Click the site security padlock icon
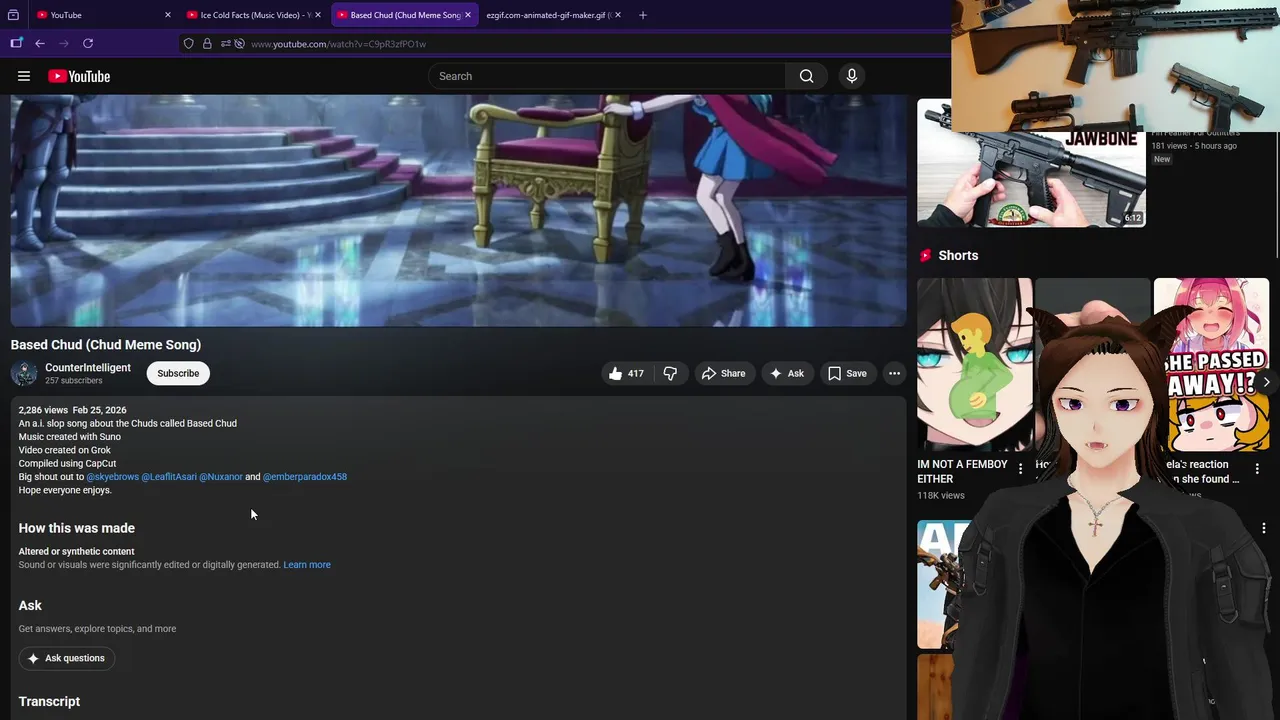Screen dimensions: 1280x720 coord(207,44)
